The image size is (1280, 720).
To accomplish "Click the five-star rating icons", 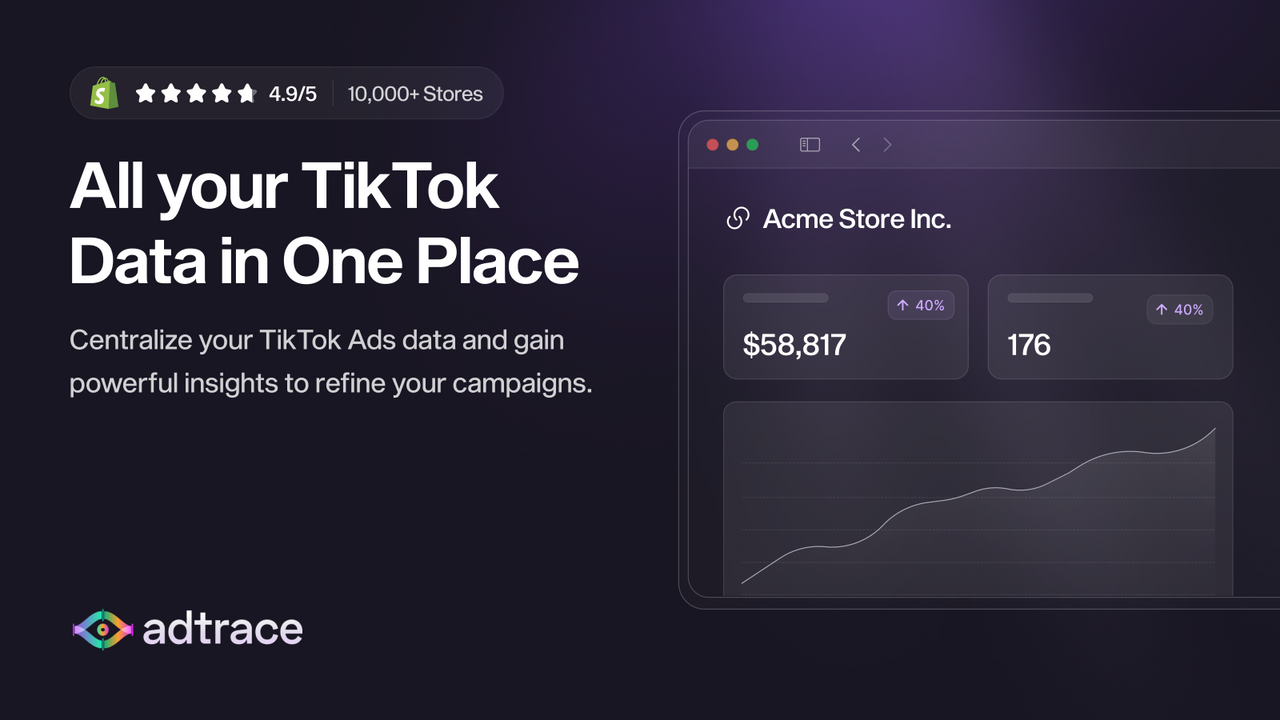I will 196,94.
